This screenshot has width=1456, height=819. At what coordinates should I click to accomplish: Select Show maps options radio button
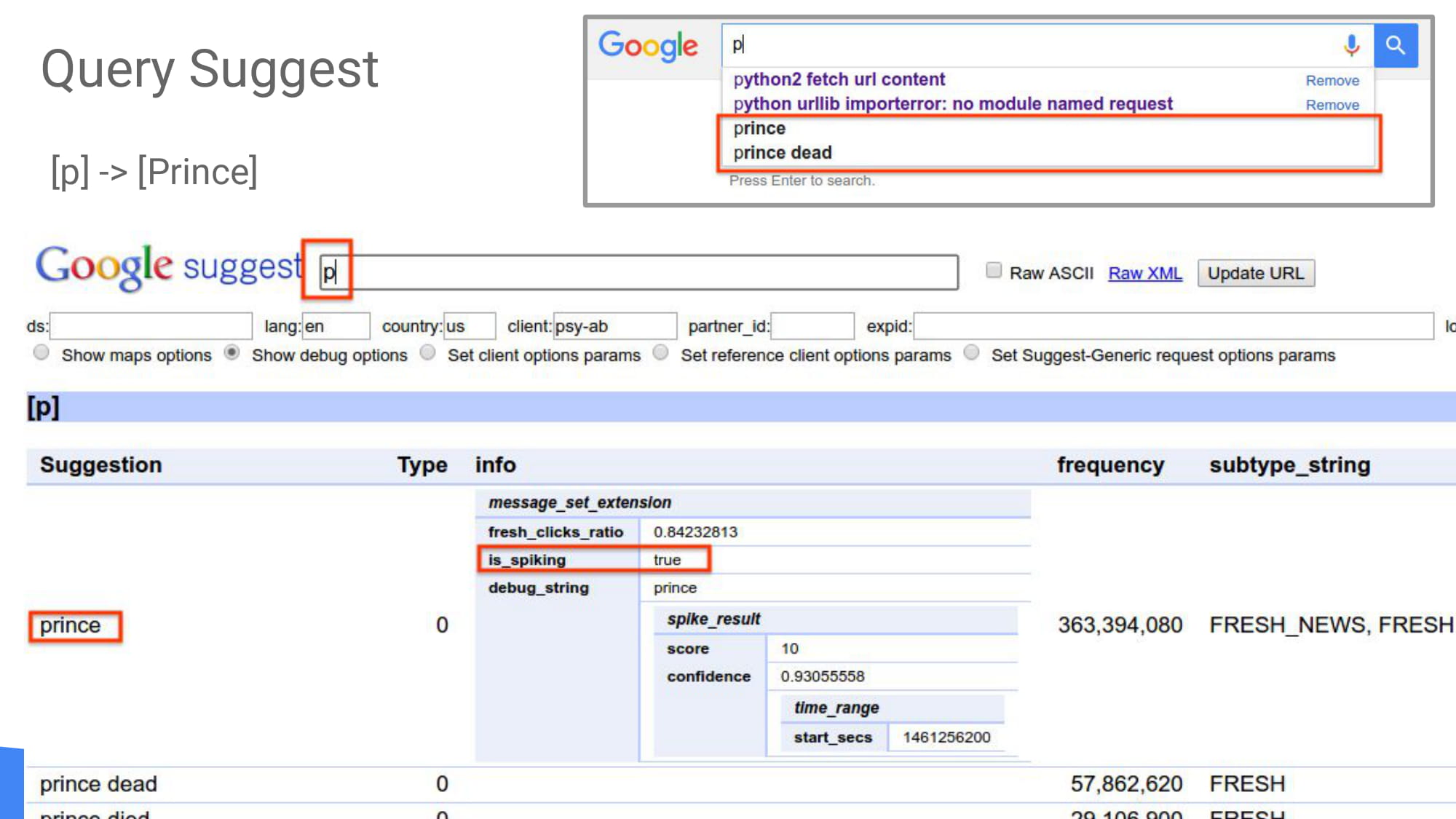(x=41, y=353)
